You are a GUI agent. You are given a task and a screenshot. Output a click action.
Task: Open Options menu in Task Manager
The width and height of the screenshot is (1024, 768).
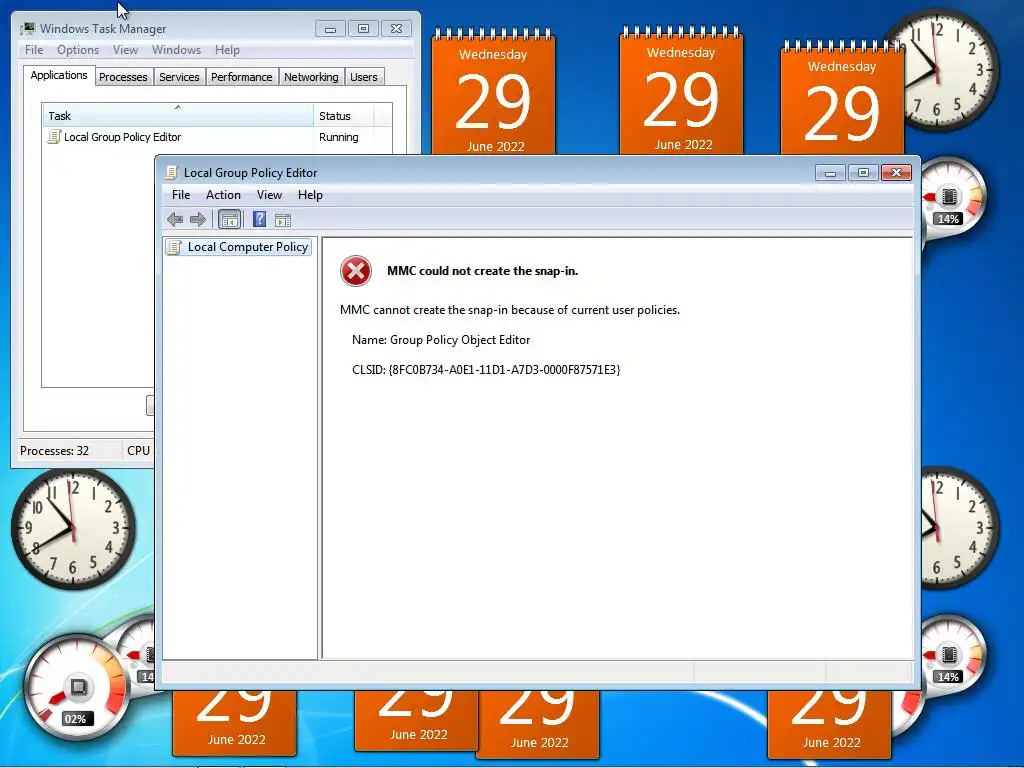pyautogui.click(x=78, y=50)
